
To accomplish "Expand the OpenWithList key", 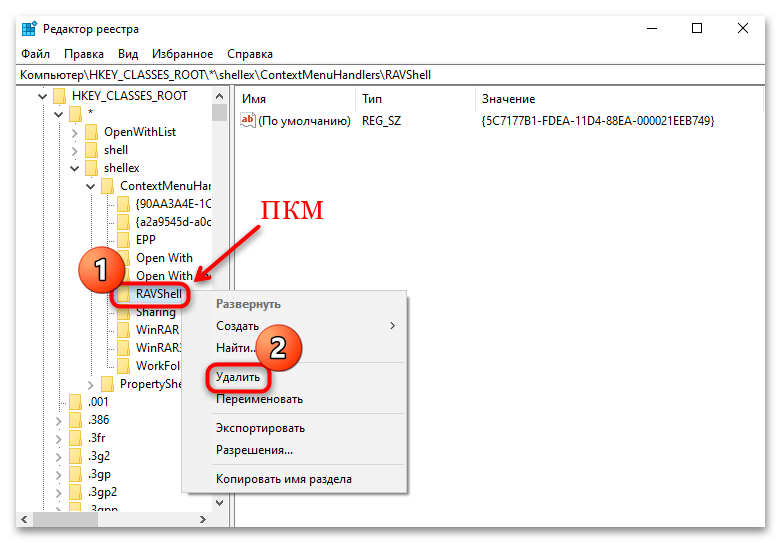I will (74, 133).
